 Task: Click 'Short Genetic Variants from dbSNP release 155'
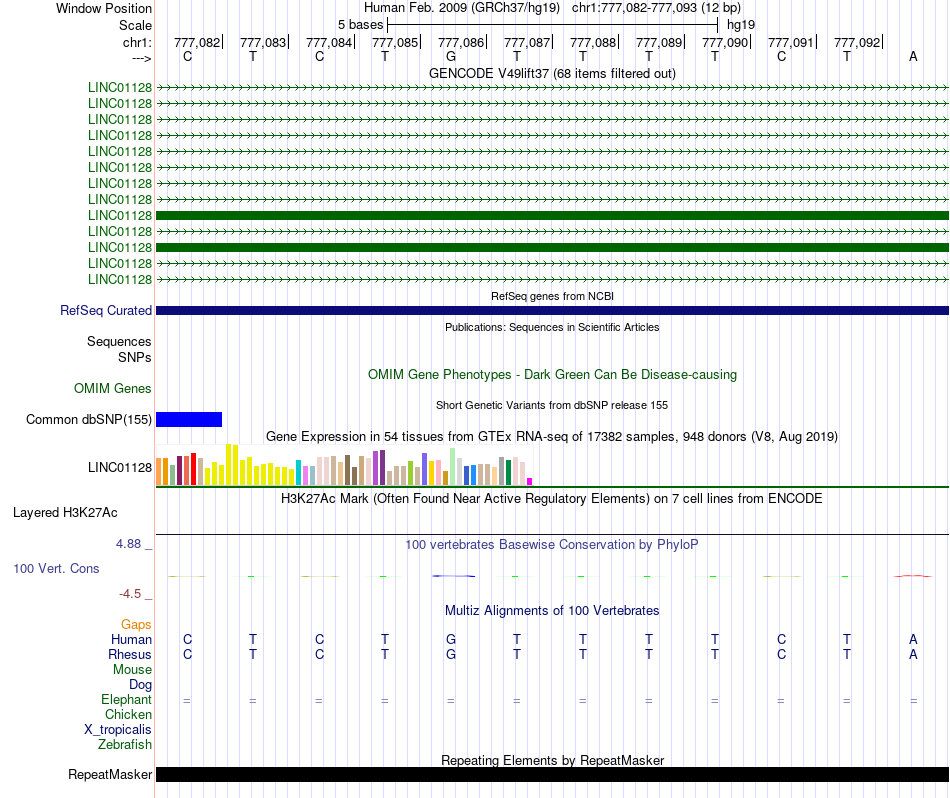pos(552,405)
